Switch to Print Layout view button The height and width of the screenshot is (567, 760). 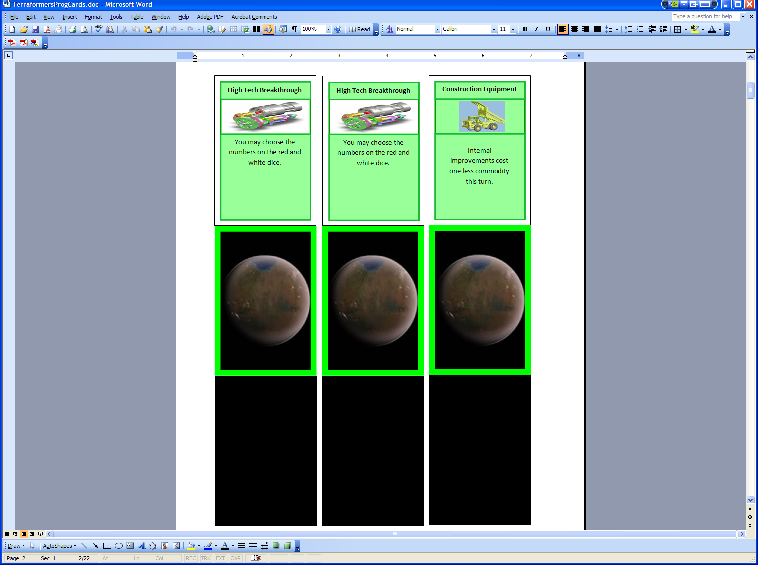pyautogui.click(x=23, y=534)
